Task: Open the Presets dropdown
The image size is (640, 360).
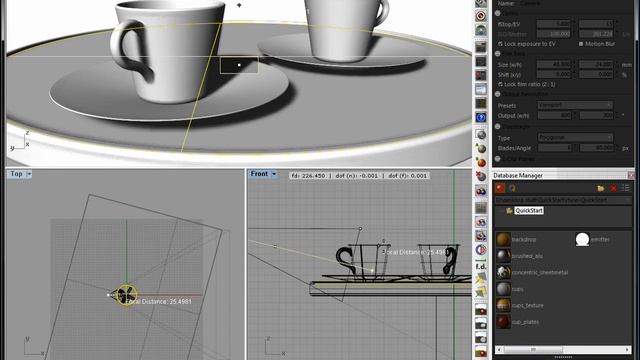Action: [x=575, y=105]
